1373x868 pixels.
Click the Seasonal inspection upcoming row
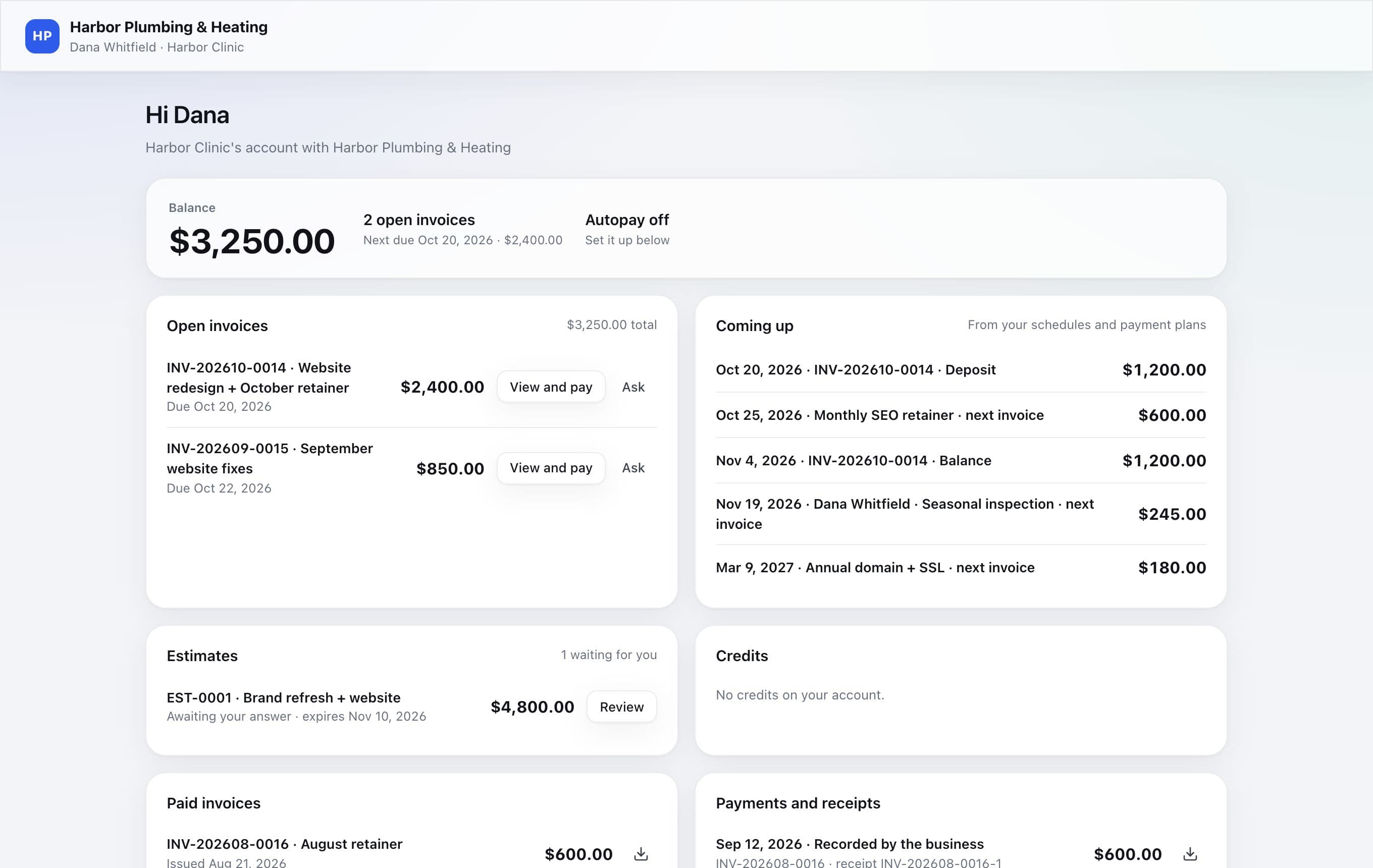pos(961,514)
